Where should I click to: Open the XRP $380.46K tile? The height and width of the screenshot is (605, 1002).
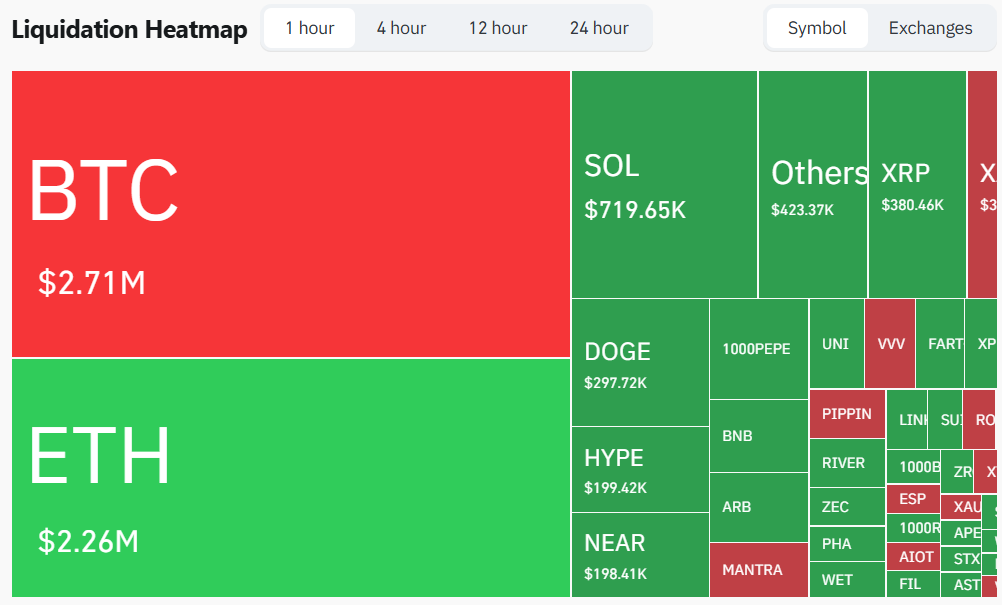(917, 185)
